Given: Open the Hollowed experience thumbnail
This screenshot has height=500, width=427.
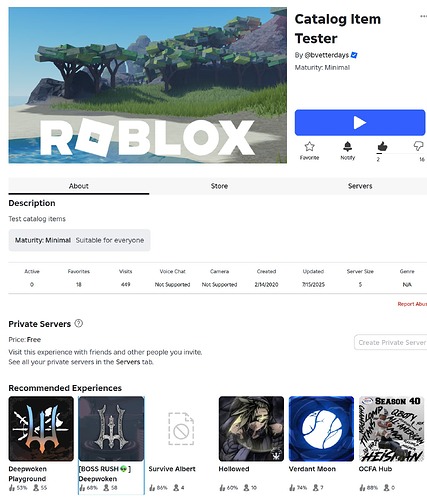Looking at the screenshot, I should 251,429.
